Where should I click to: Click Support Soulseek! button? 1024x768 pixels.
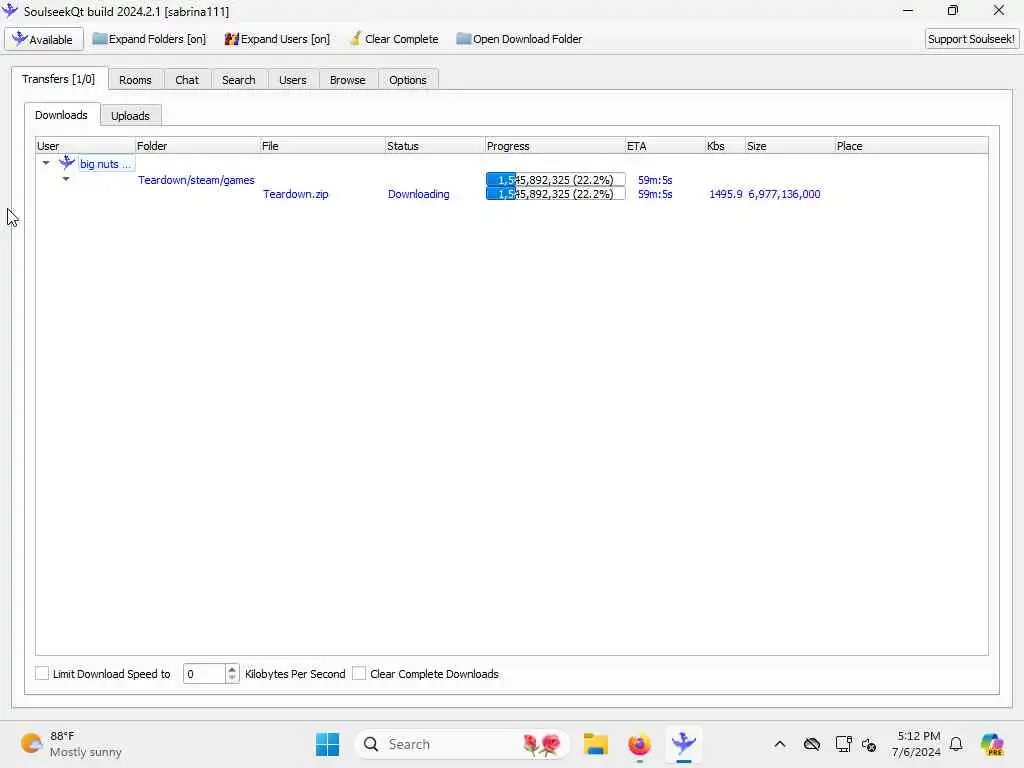(971, 39)
